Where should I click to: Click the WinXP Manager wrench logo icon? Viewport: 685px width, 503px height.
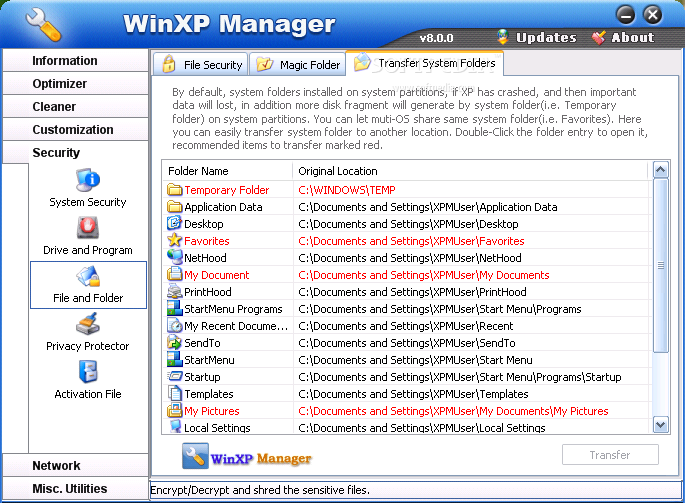[x=195, y=456]
